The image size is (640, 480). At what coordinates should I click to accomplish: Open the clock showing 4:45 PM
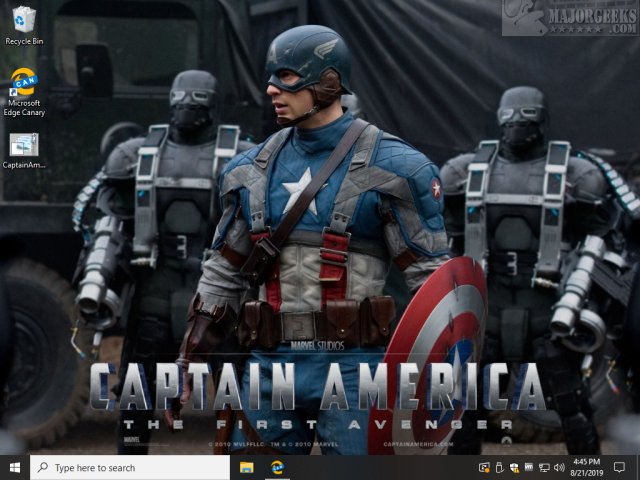pos(587,468)
